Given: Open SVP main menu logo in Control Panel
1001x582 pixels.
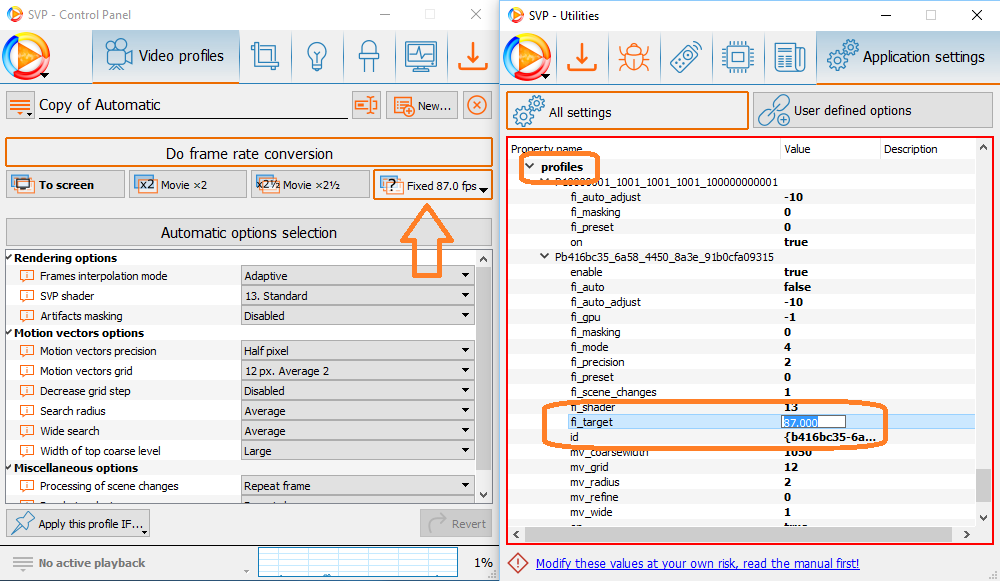Looking at the screenshot, I should 27,57.
